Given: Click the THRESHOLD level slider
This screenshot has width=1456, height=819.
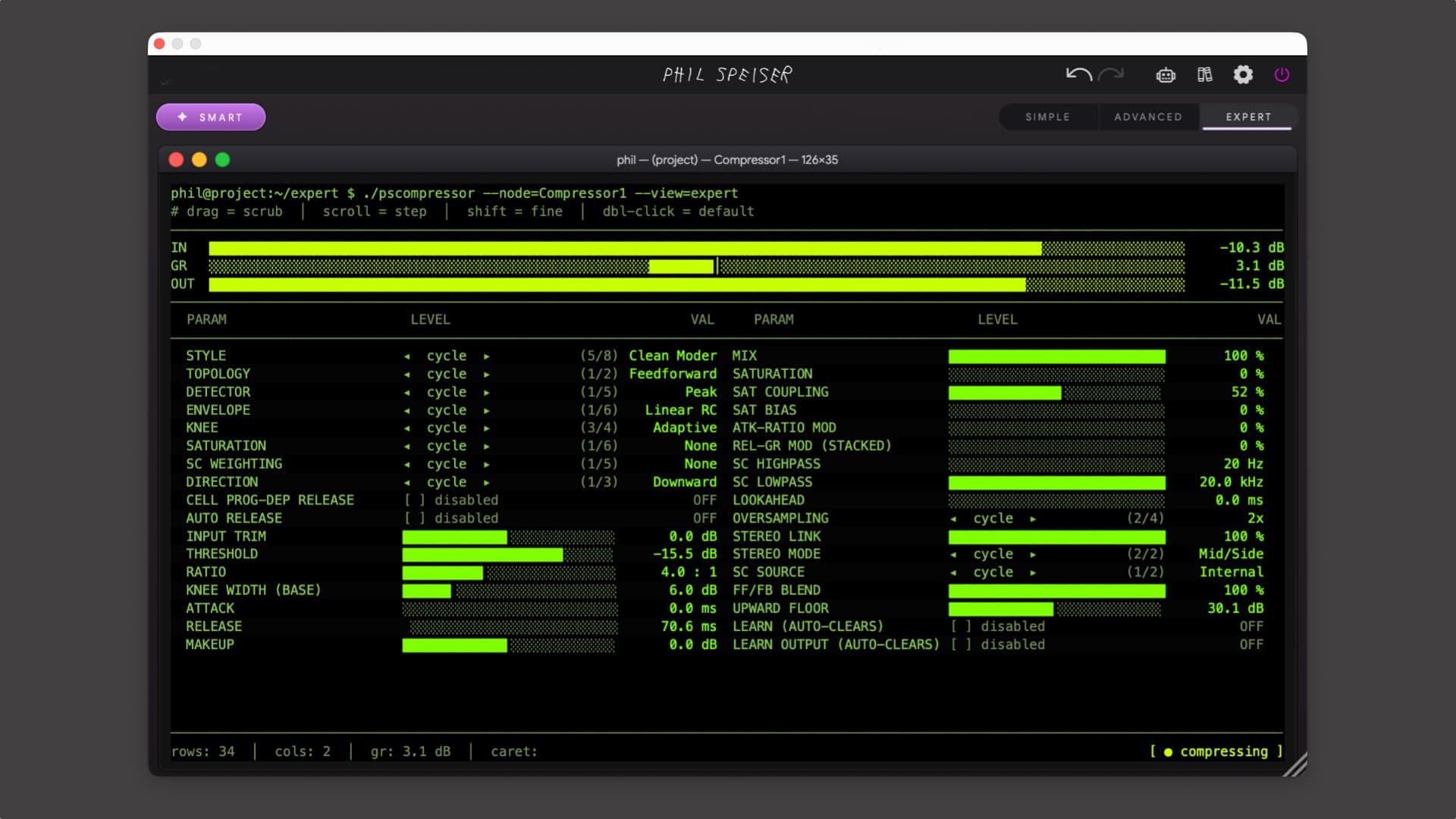Looking at the screenshot, I should coord(509,555).
